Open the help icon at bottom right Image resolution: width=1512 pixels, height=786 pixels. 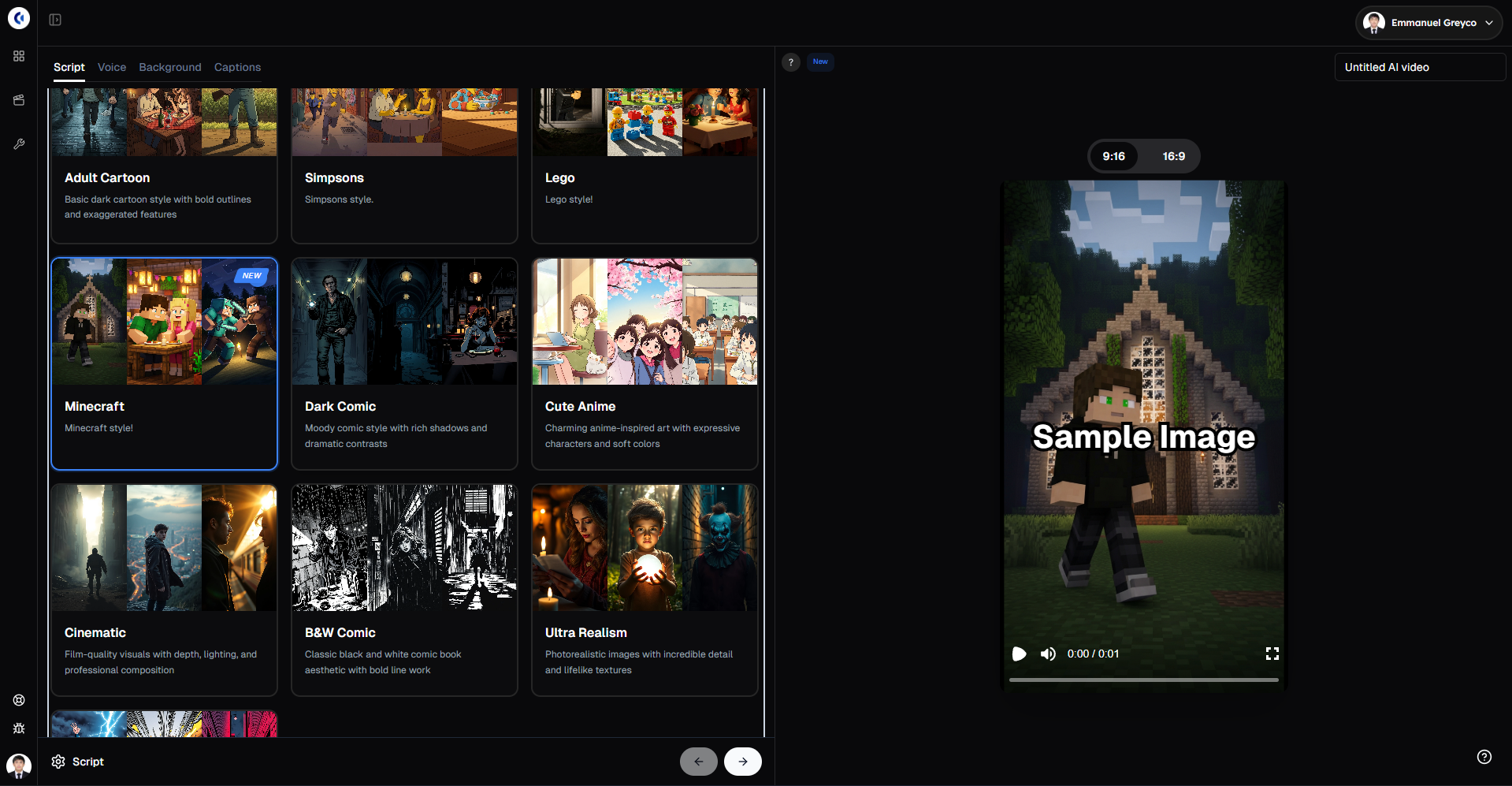[1484, 757]
